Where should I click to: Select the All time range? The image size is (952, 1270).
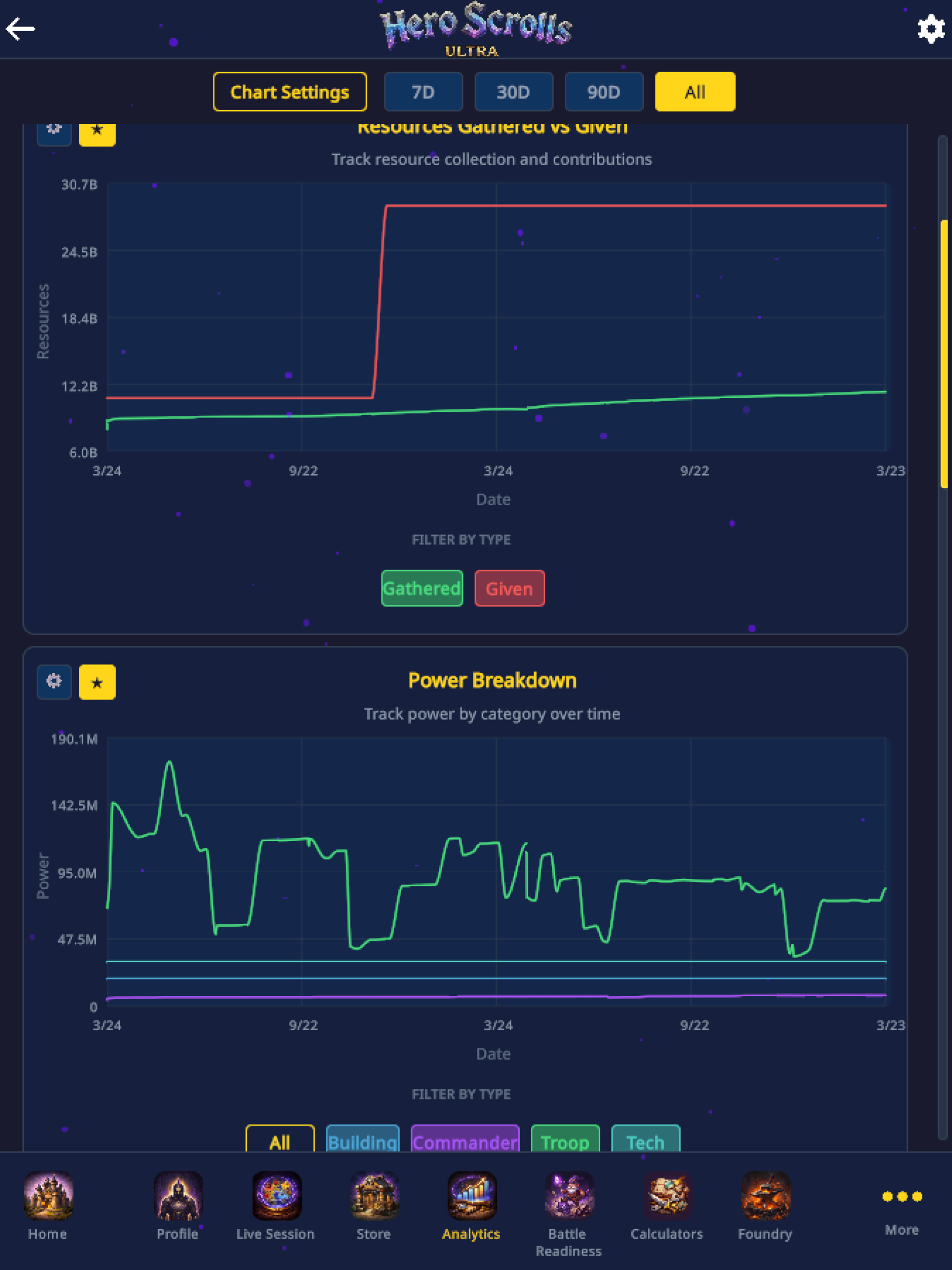695,92
